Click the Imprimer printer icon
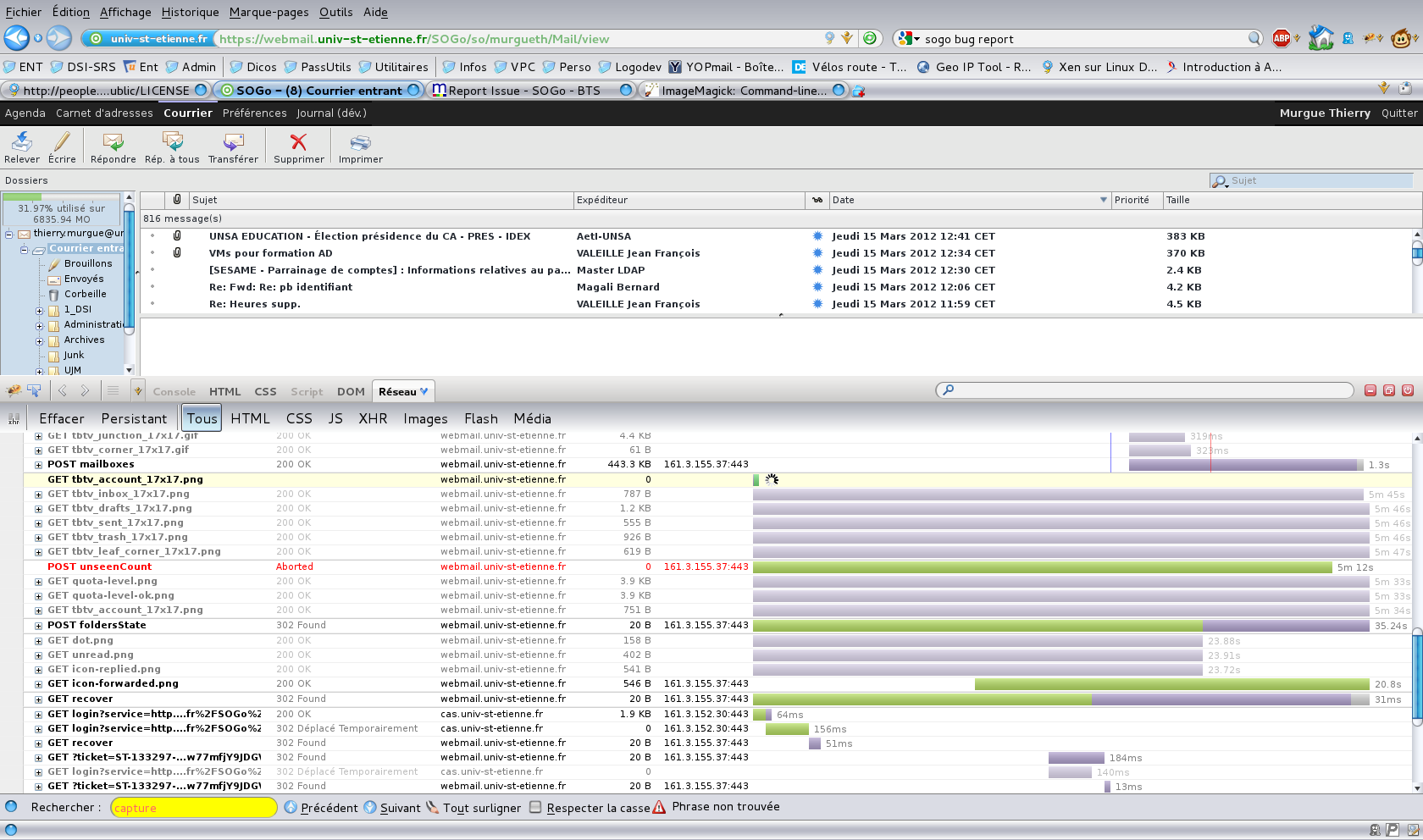Viewport: 1423px width, 840px height. pyautogui.click(x=360, y=142)
